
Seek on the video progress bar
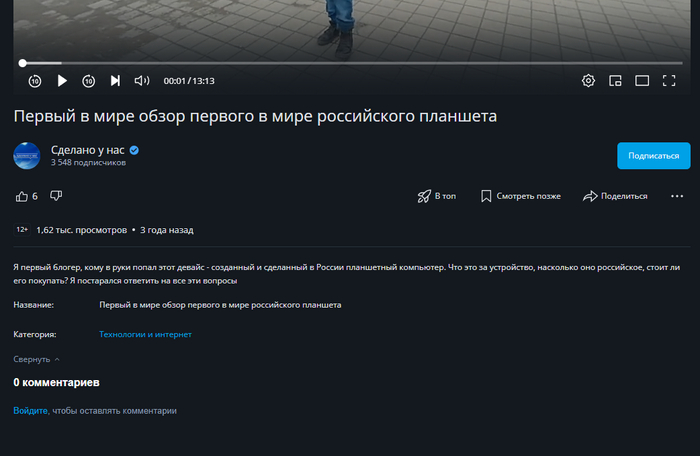click(353, 63)
